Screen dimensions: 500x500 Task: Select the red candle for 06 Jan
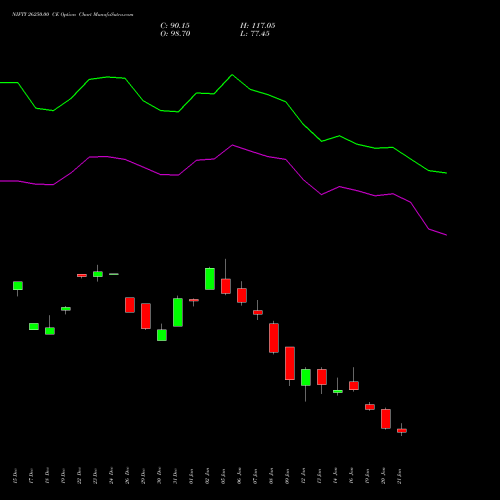(242, 295)
